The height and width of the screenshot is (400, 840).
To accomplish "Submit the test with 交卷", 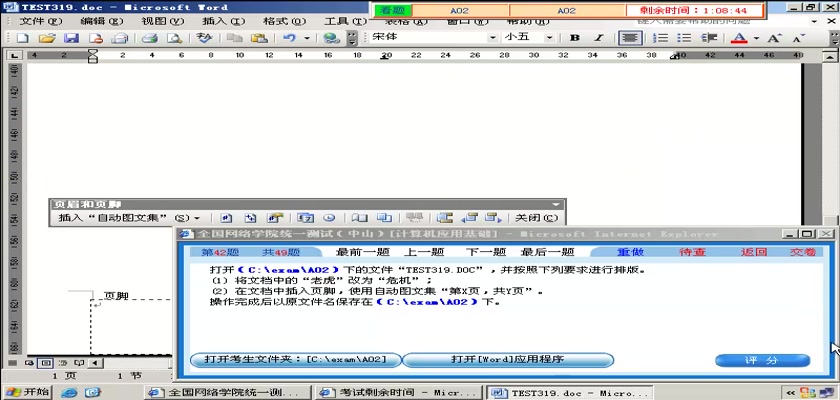I will click(803, 252).
